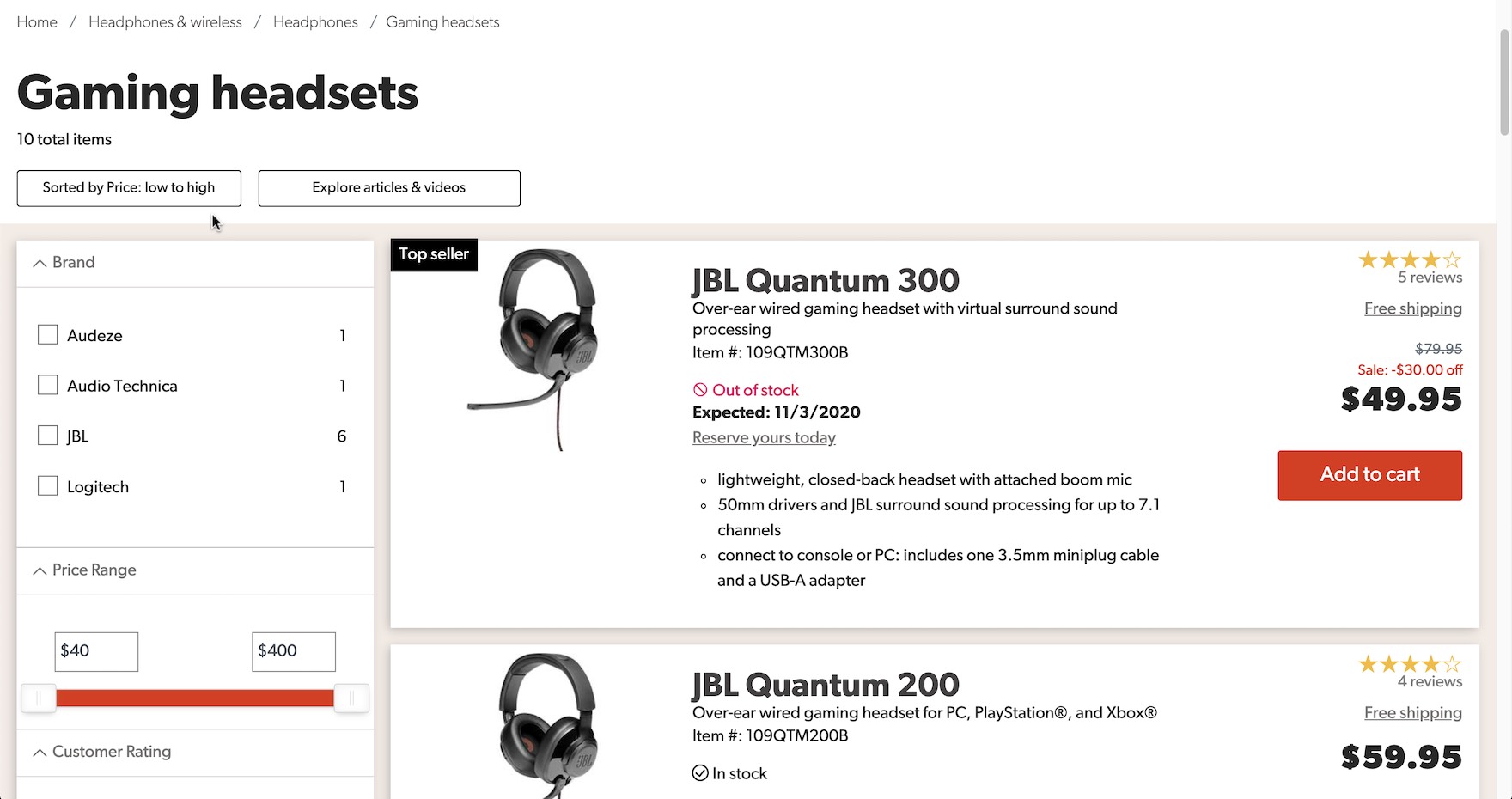The width and height of the screenshot is (1512, 799).
Task: Go to Headphones & wireless breadcrumb
Action: [x=165, y=22]
